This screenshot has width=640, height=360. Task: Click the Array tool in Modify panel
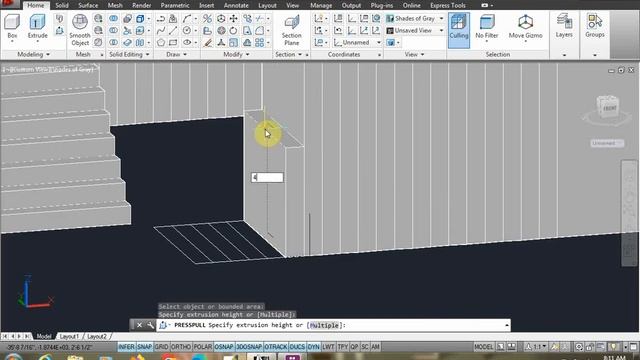pyautogui.click(x=260, y=42)
